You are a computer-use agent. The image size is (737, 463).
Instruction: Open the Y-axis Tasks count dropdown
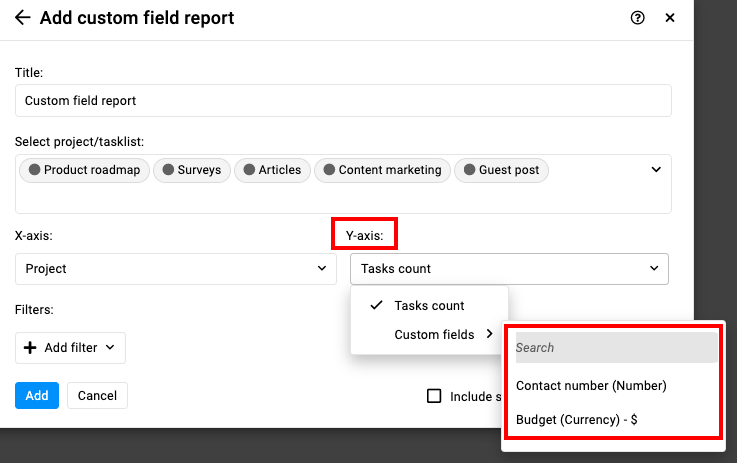(x=510, y=269)
